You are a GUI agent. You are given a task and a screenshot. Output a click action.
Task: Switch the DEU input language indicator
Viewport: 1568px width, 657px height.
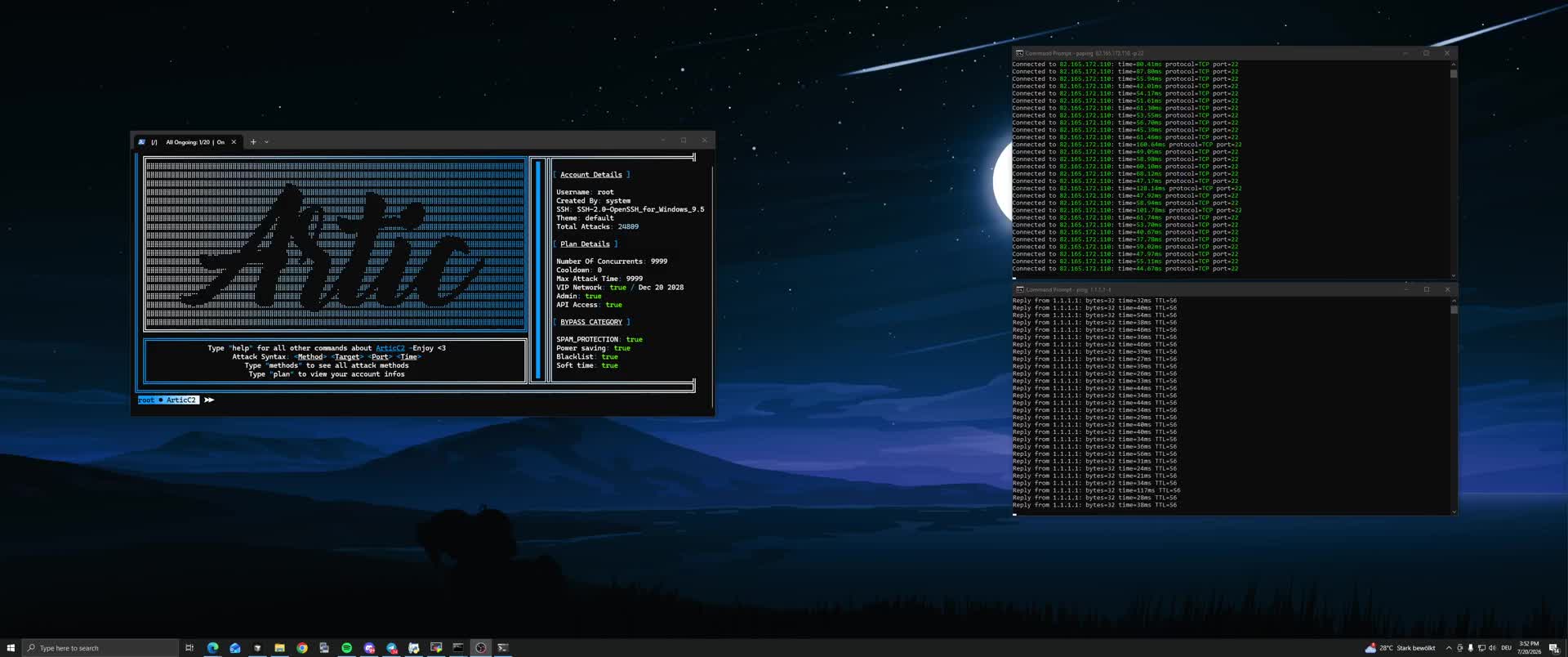click(x=1507, y=648)
